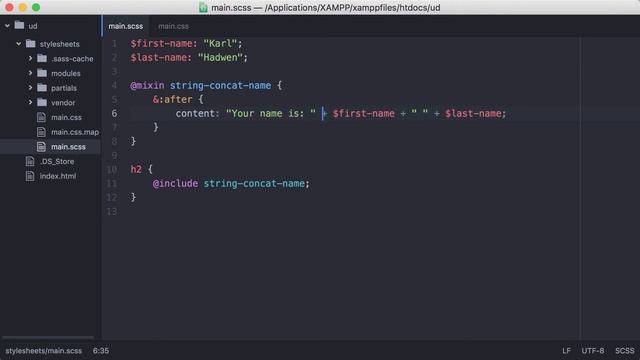The height and width of the screenshot is (360, 640).
Task: Click the ud root folder icon
Action: point(20,25)
